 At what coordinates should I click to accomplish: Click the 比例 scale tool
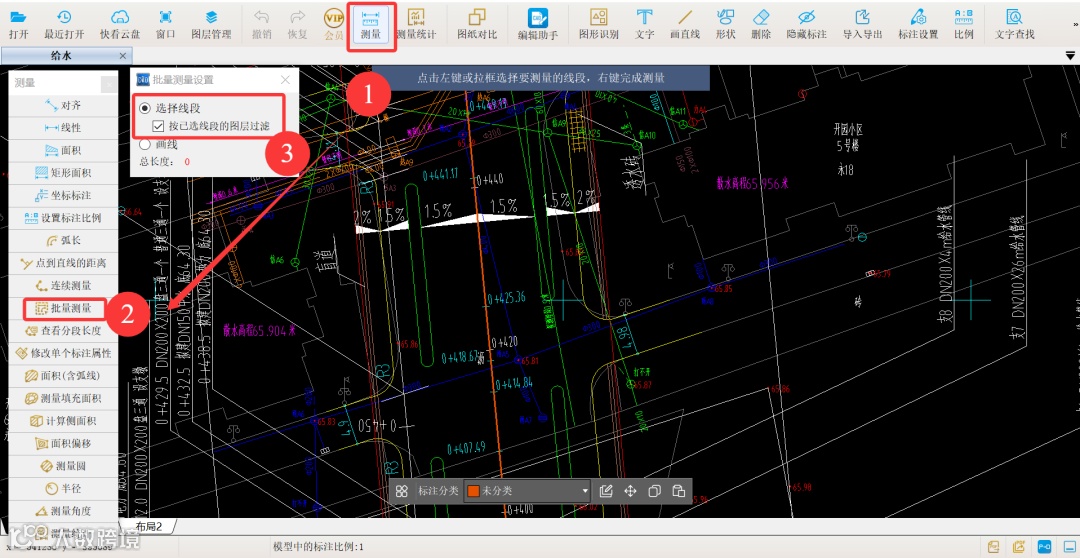click(x=964, y=24)
